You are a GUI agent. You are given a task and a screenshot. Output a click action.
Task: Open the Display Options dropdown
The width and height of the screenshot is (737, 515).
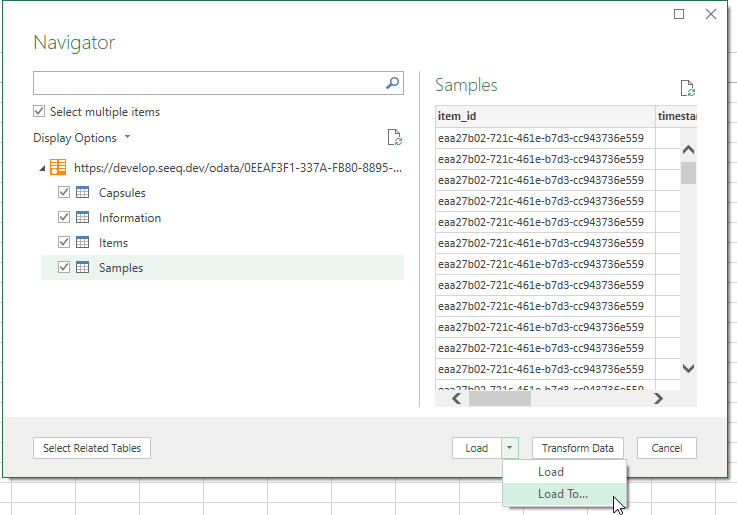pyautogui.click(x=82, y=138)
